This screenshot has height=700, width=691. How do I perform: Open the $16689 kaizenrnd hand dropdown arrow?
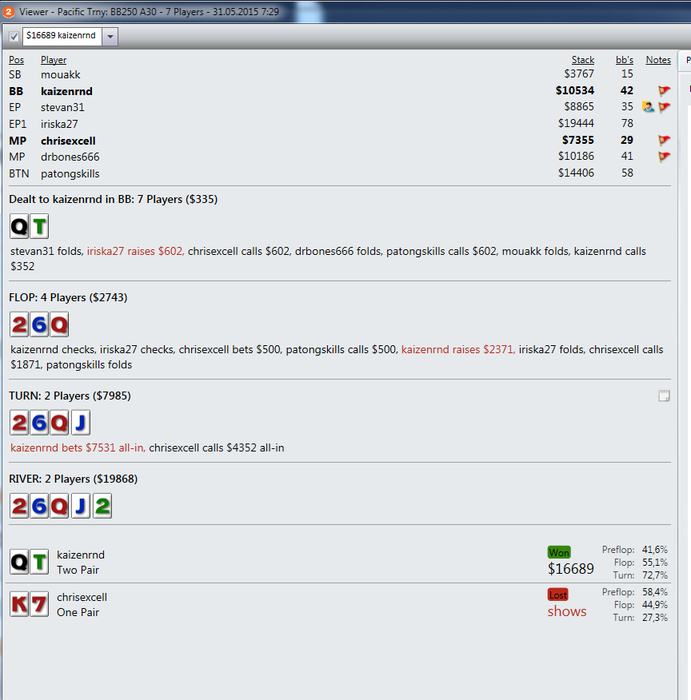(x=110, y=37)
